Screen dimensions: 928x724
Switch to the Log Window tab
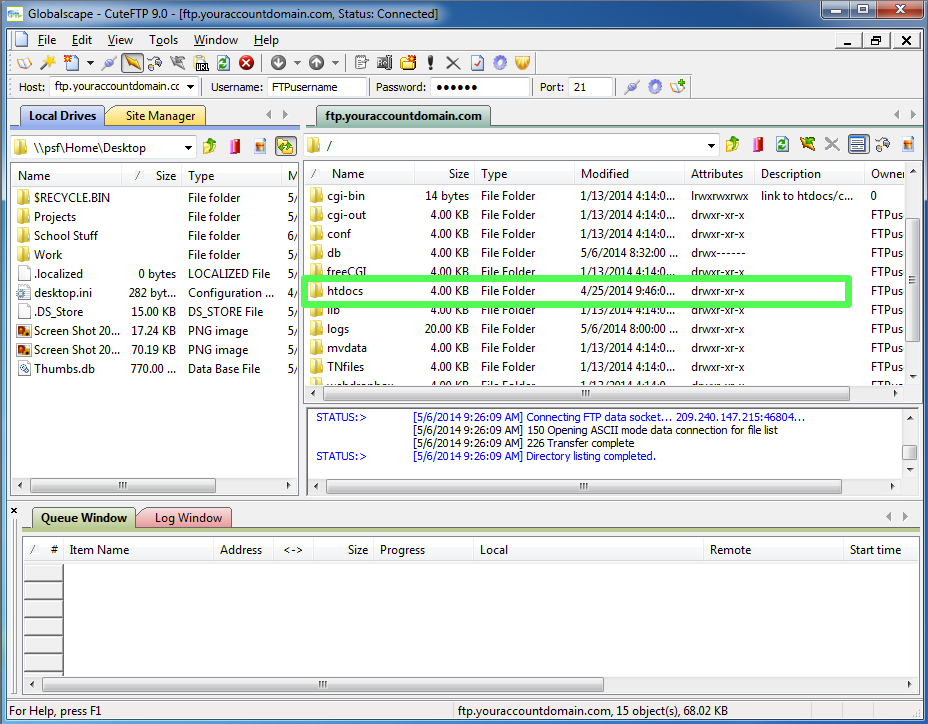coord(188,517)
